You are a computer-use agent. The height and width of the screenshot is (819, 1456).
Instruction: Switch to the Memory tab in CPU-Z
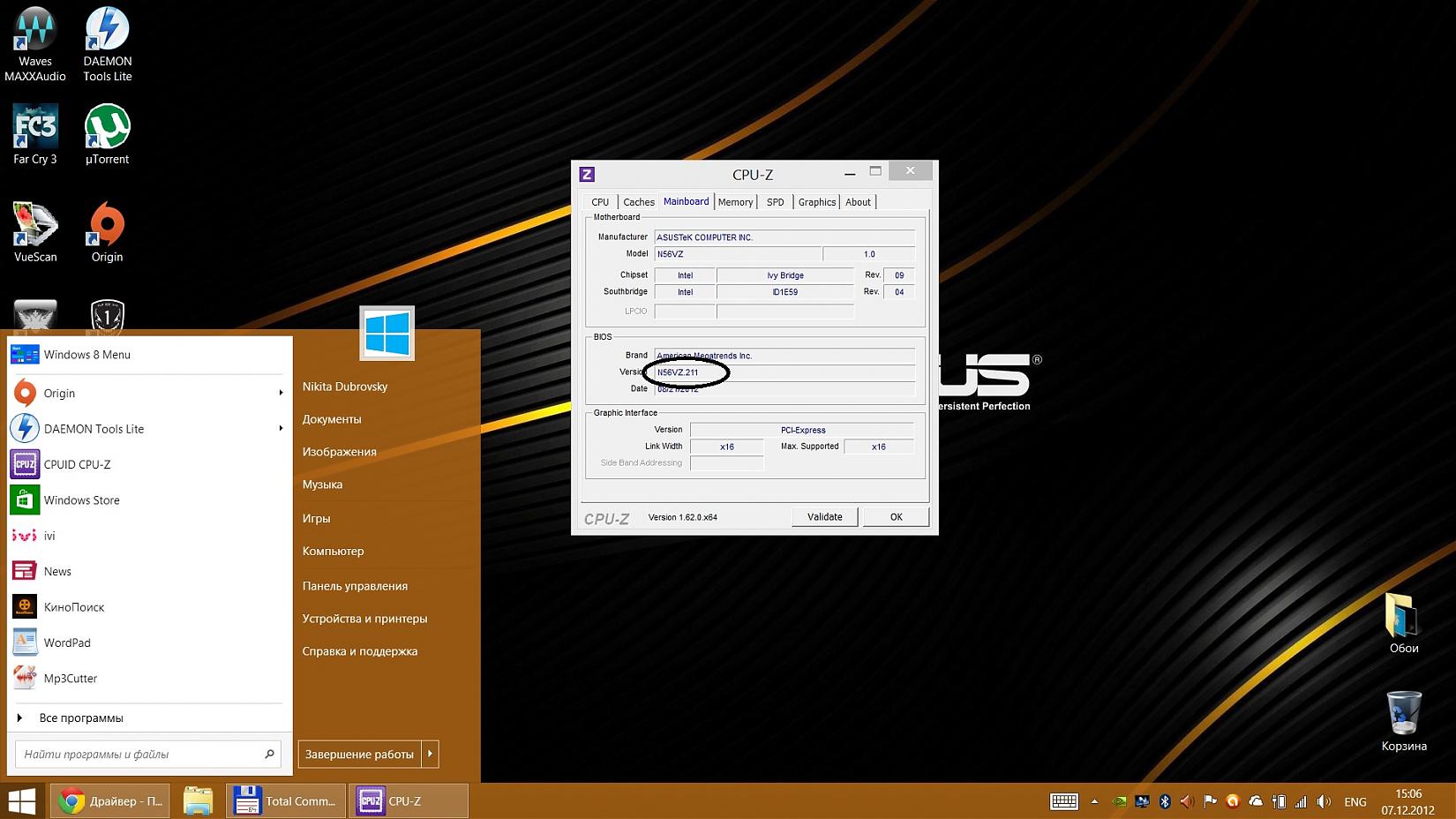coord(735,202)
